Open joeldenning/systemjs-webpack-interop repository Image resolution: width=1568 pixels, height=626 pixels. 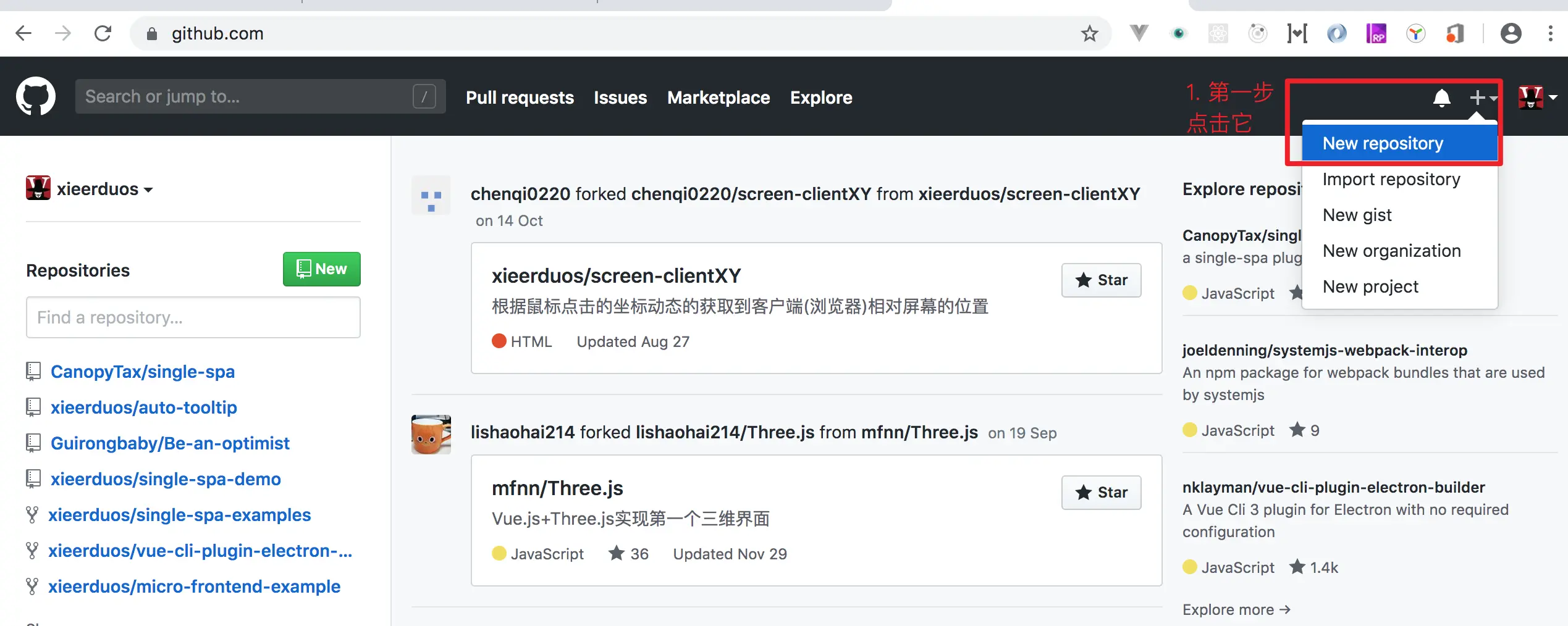click(x=1325, y=350)
